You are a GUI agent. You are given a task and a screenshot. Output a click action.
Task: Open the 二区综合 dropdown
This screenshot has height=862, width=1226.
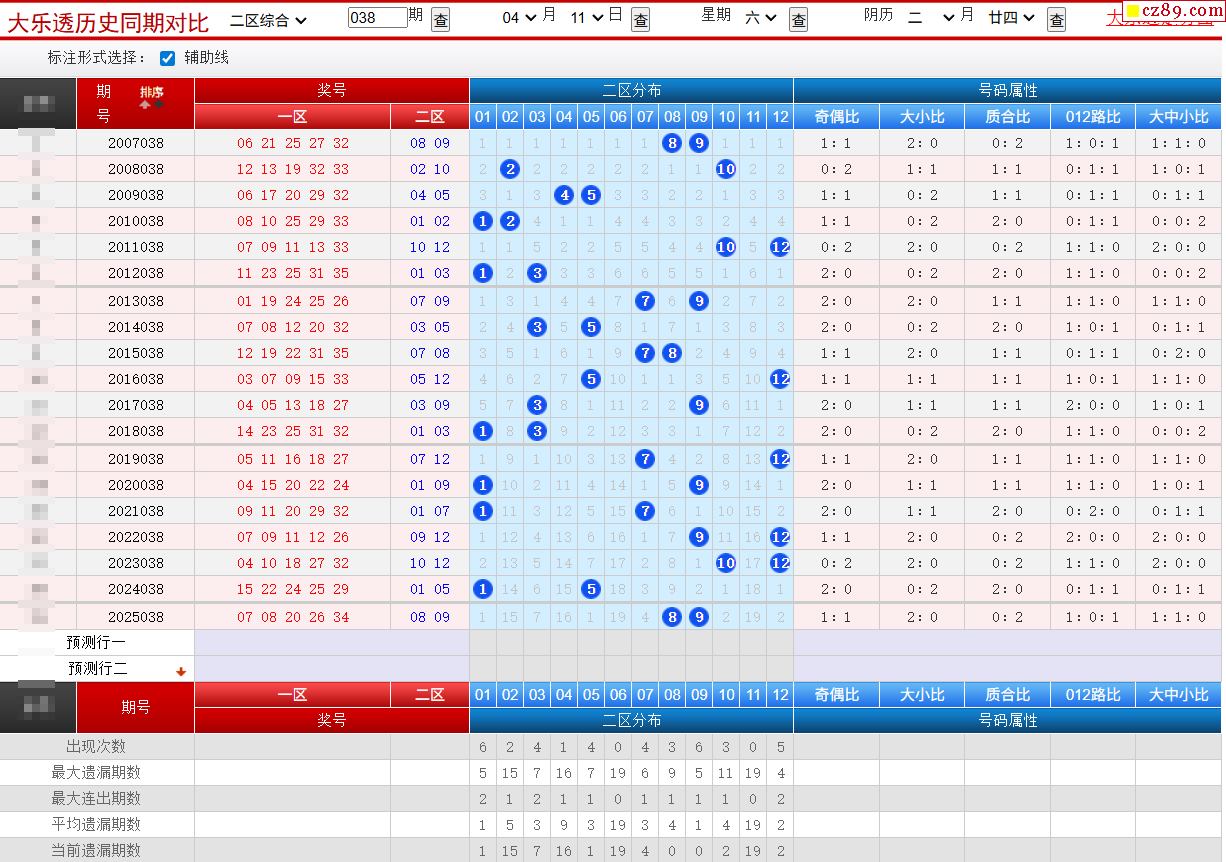click(x=268, y=19)
